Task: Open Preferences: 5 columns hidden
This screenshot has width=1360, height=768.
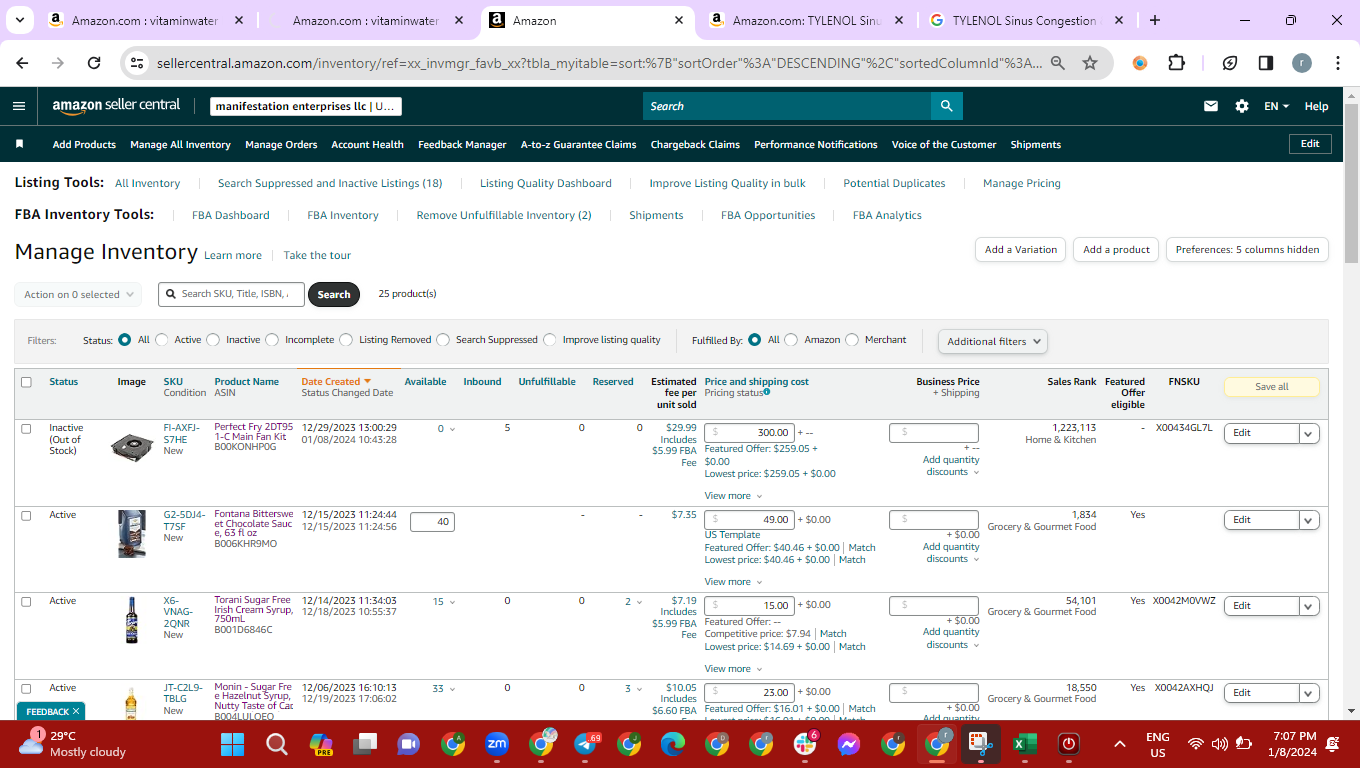Action: [1247, 250]
